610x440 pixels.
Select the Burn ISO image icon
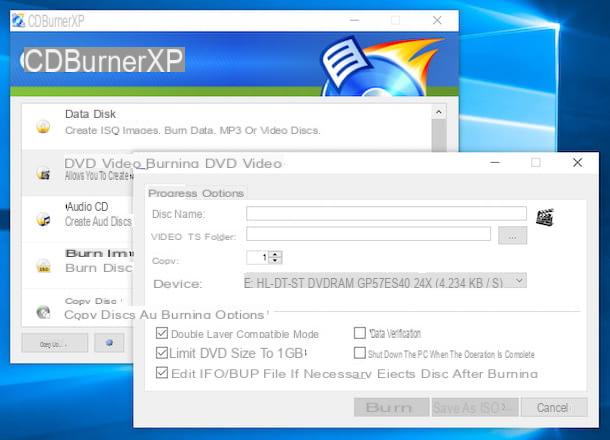(43, 266)
